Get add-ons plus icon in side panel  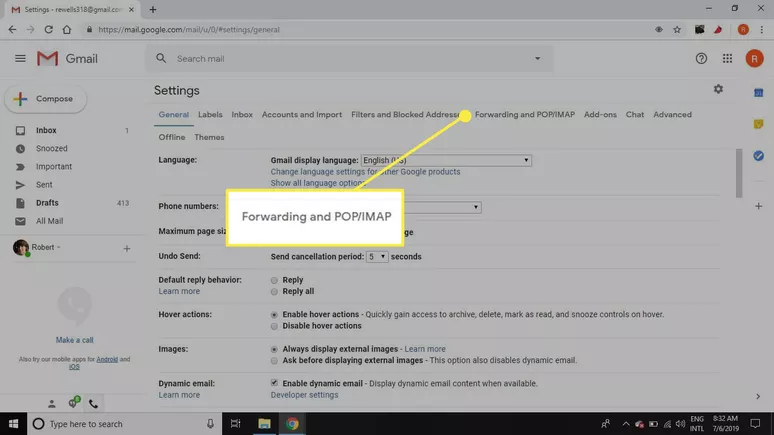click(x=759, y=206)
